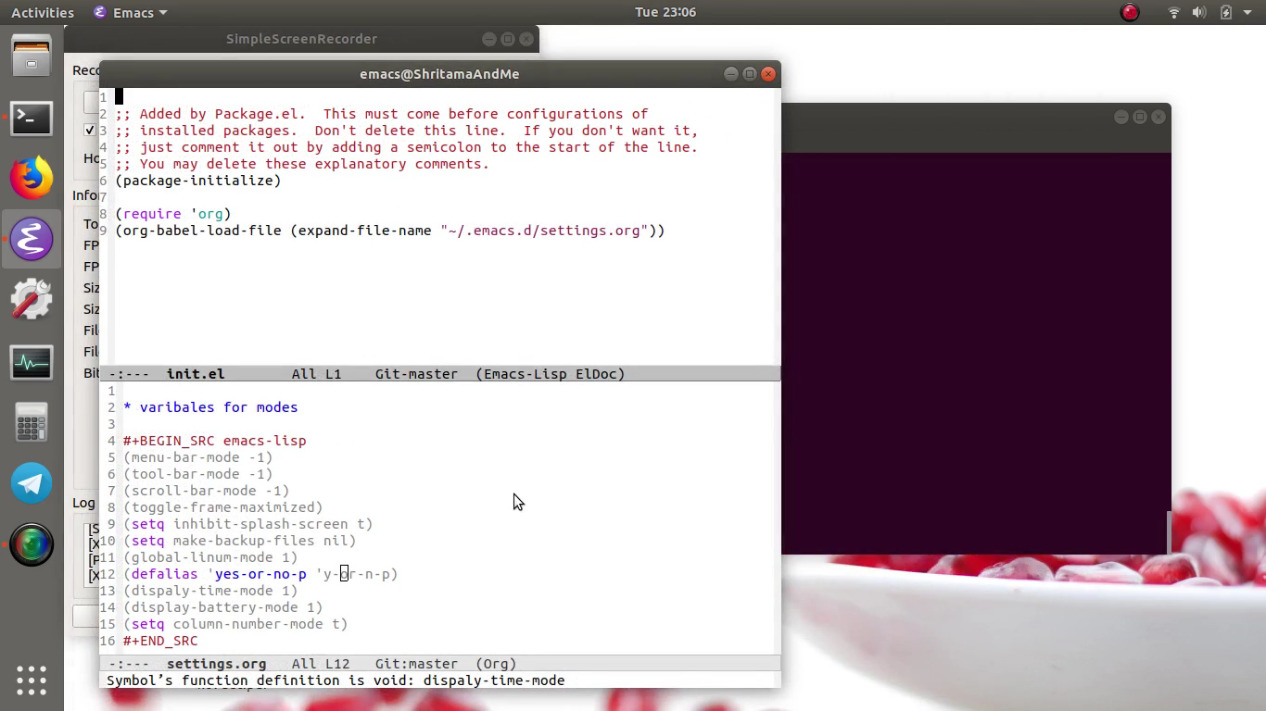
Task: Open the Wi-Fi status icon
Action: 1174,12
